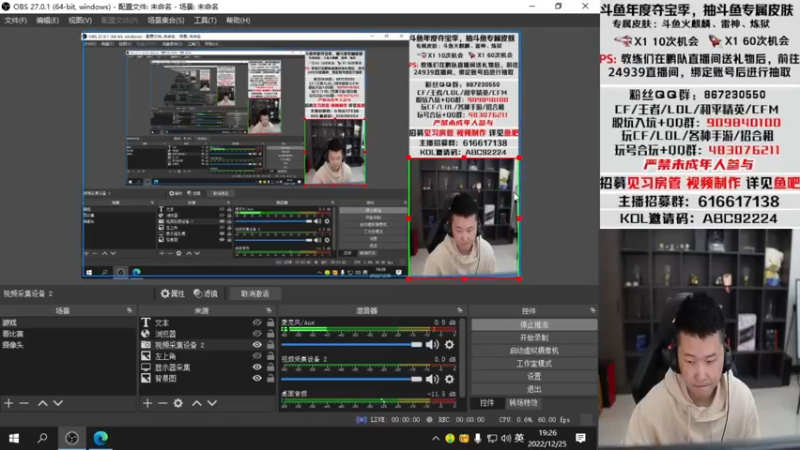
Task: Hide the 背景图 source via eye icon
Action: pyautogui.click(x=257, y=379)
